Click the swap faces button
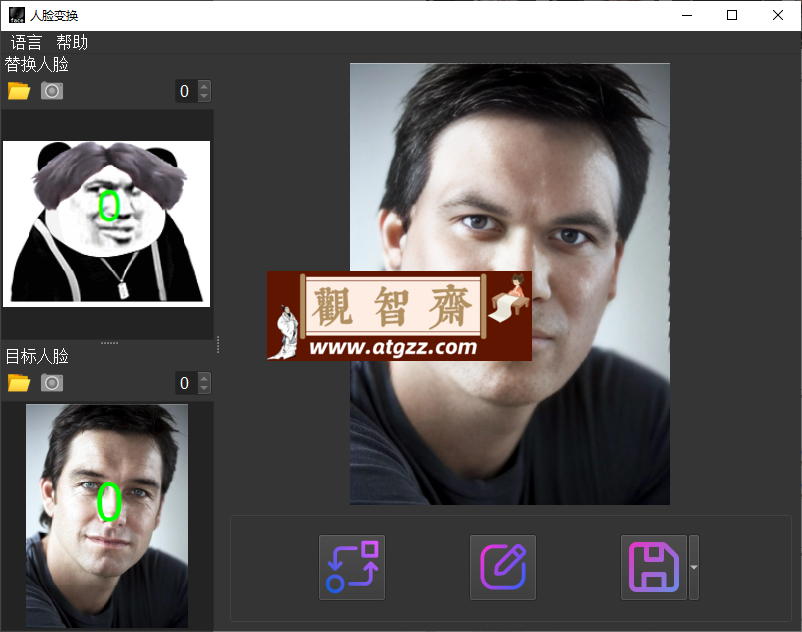This screenshot has height=632, width=802. 352,567
